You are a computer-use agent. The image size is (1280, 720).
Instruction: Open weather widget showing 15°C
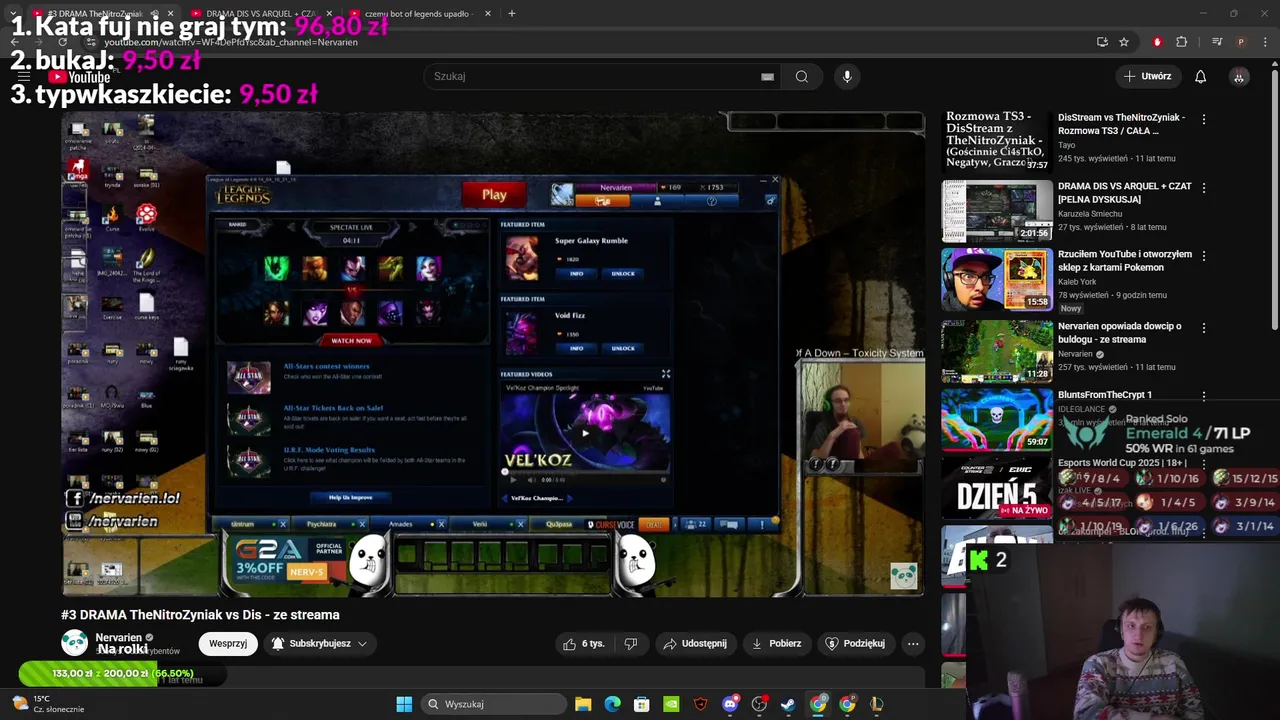(48, 704)
